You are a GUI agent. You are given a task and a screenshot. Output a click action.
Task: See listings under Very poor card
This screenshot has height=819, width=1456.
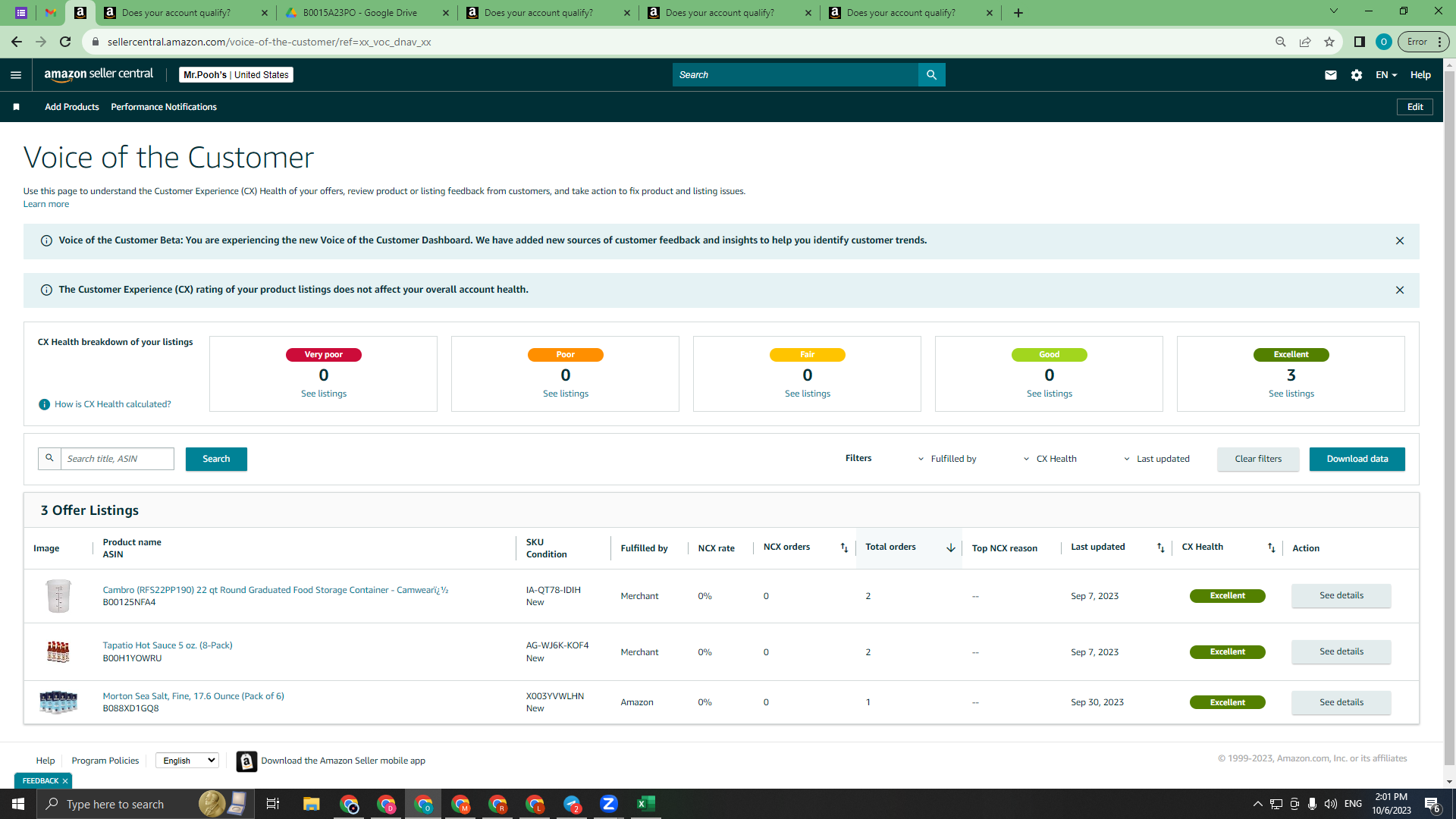324,394
